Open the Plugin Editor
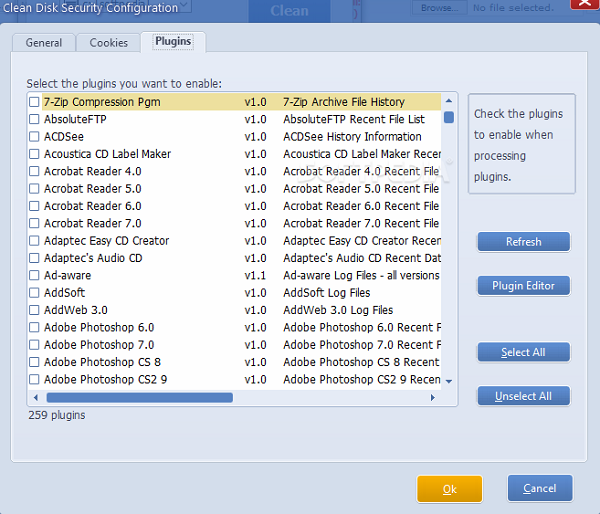Viewport: 600px width, 514px height. (523, 286)
